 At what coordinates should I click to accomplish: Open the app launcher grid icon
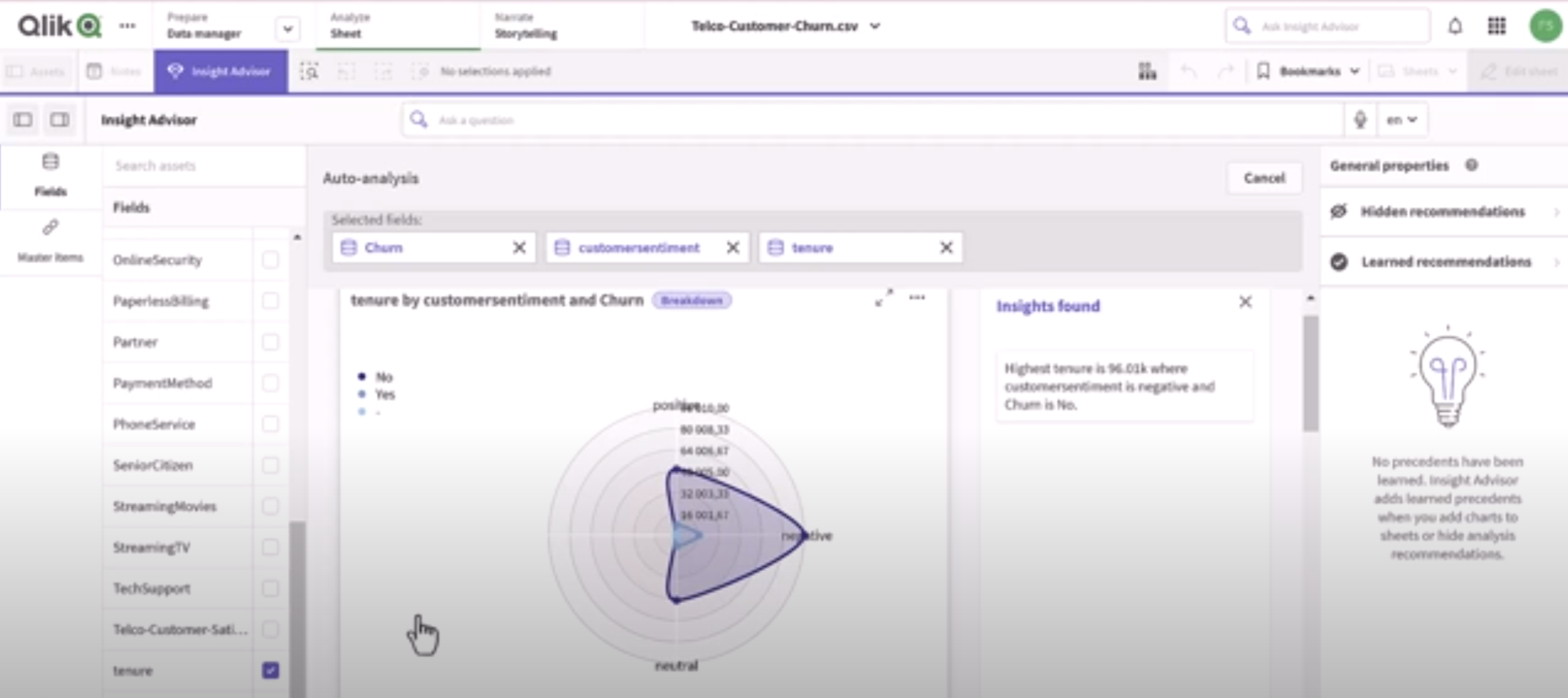click(1497, 26)
